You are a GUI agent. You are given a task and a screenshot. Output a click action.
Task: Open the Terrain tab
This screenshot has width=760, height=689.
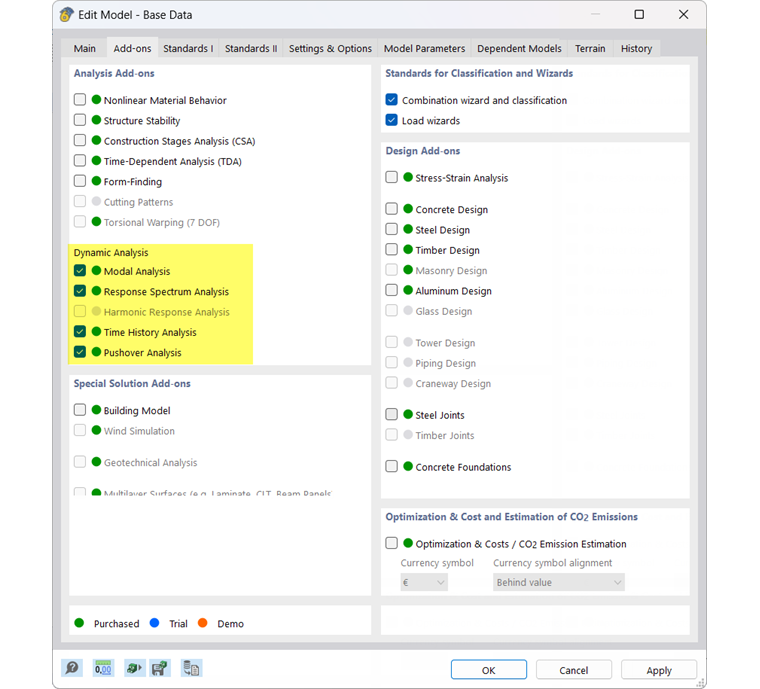click(x=590, y=48)
